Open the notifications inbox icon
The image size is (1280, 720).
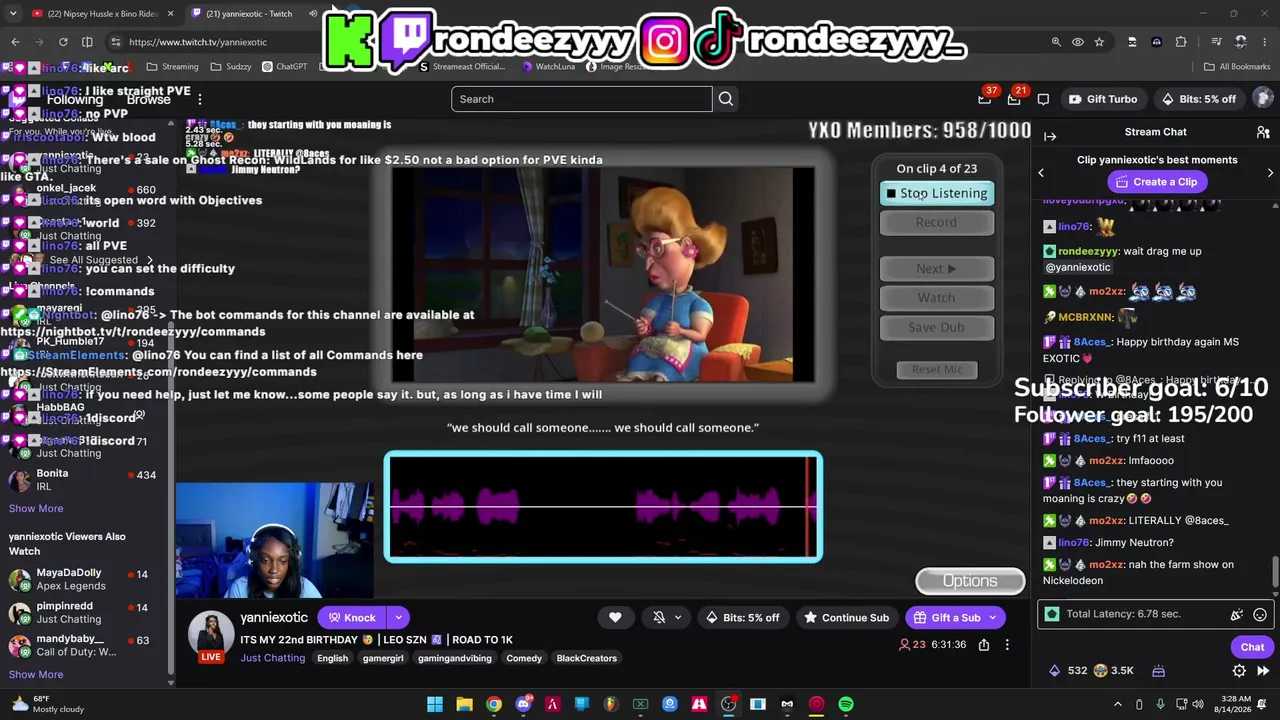pos(1014,99)
